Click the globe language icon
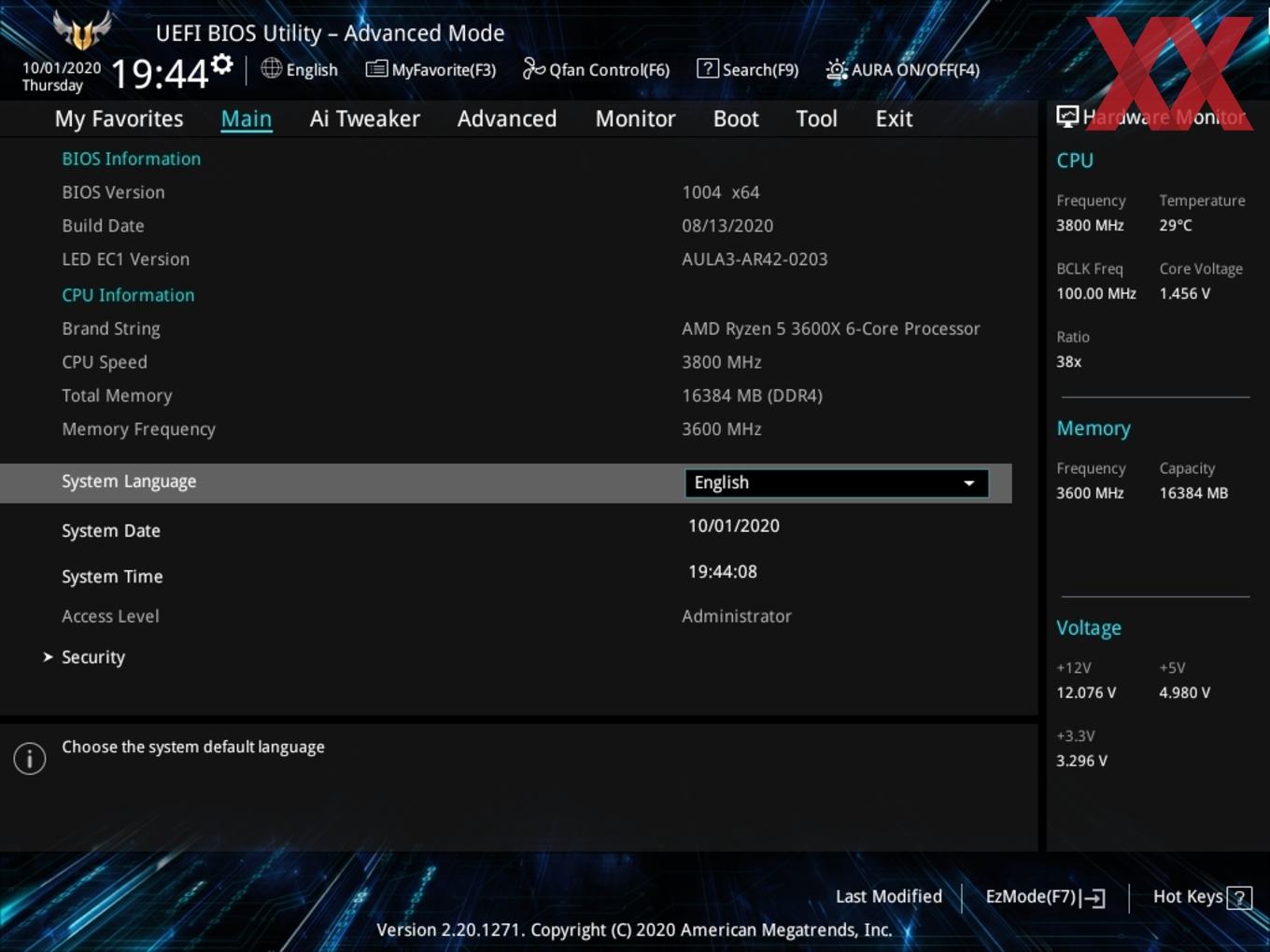Viewport: 1270px width, 952px height. [271, 68]
